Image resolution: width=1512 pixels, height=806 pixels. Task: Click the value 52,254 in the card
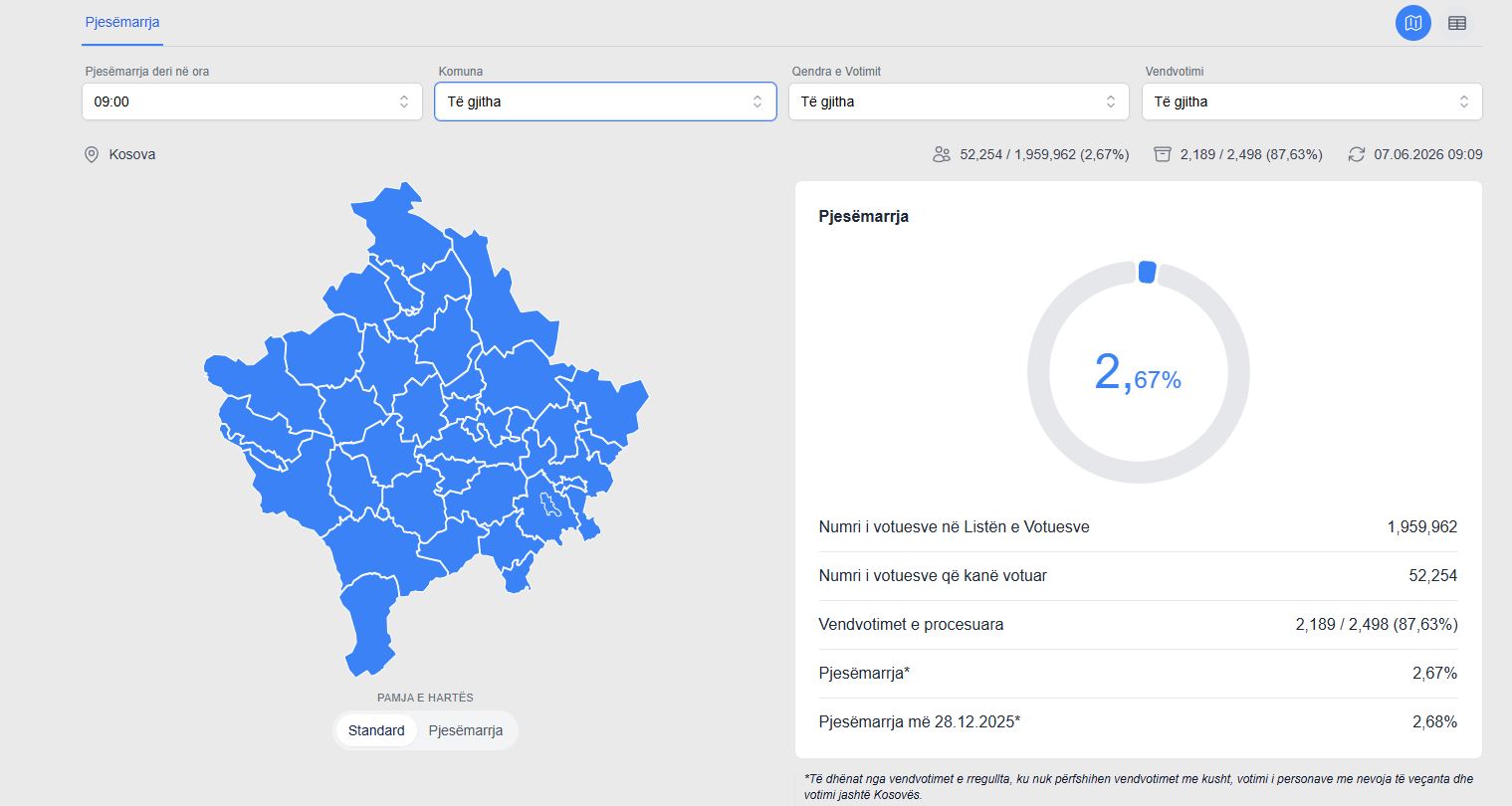pos(1433,576)
